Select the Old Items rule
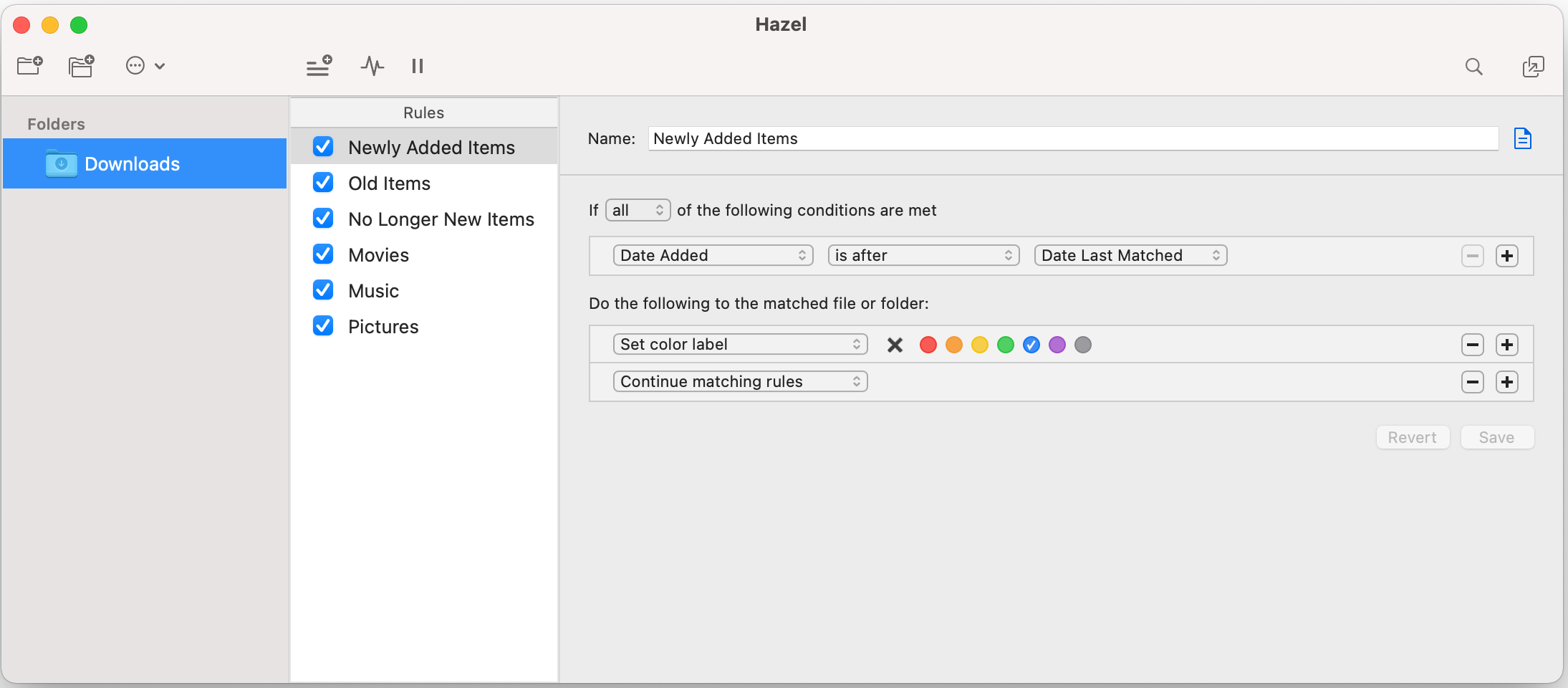This screenshot has width=1568, height=688. [x=424, y=183]
